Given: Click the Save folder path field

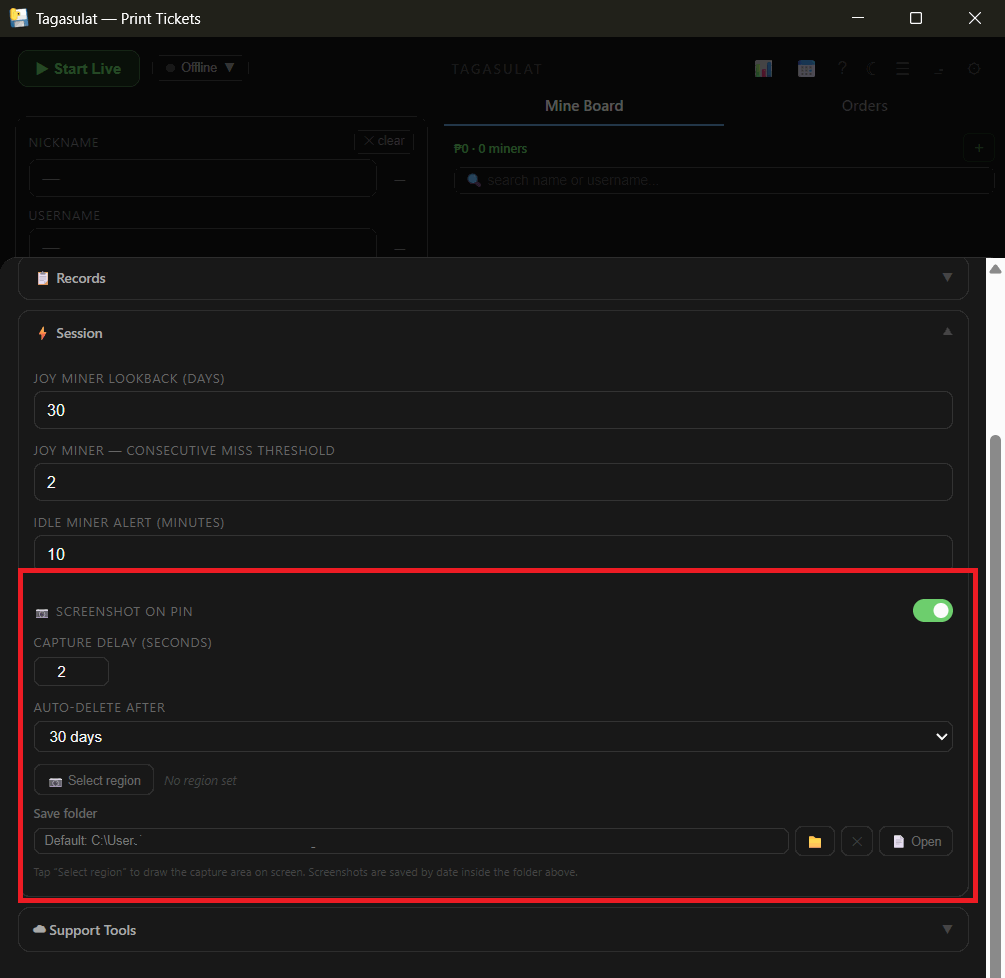Looking at the screenshot, I should [411, 841].
